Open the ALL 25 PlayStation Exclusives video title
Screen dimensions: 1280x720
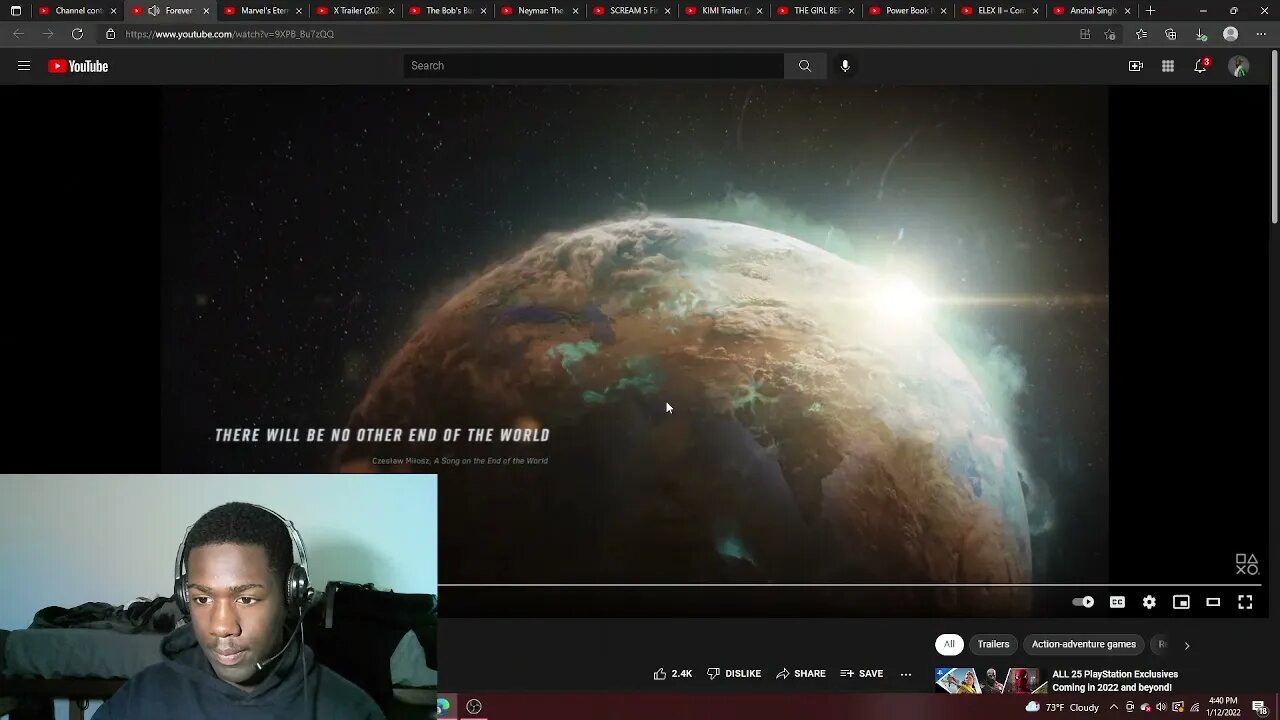1115,681
